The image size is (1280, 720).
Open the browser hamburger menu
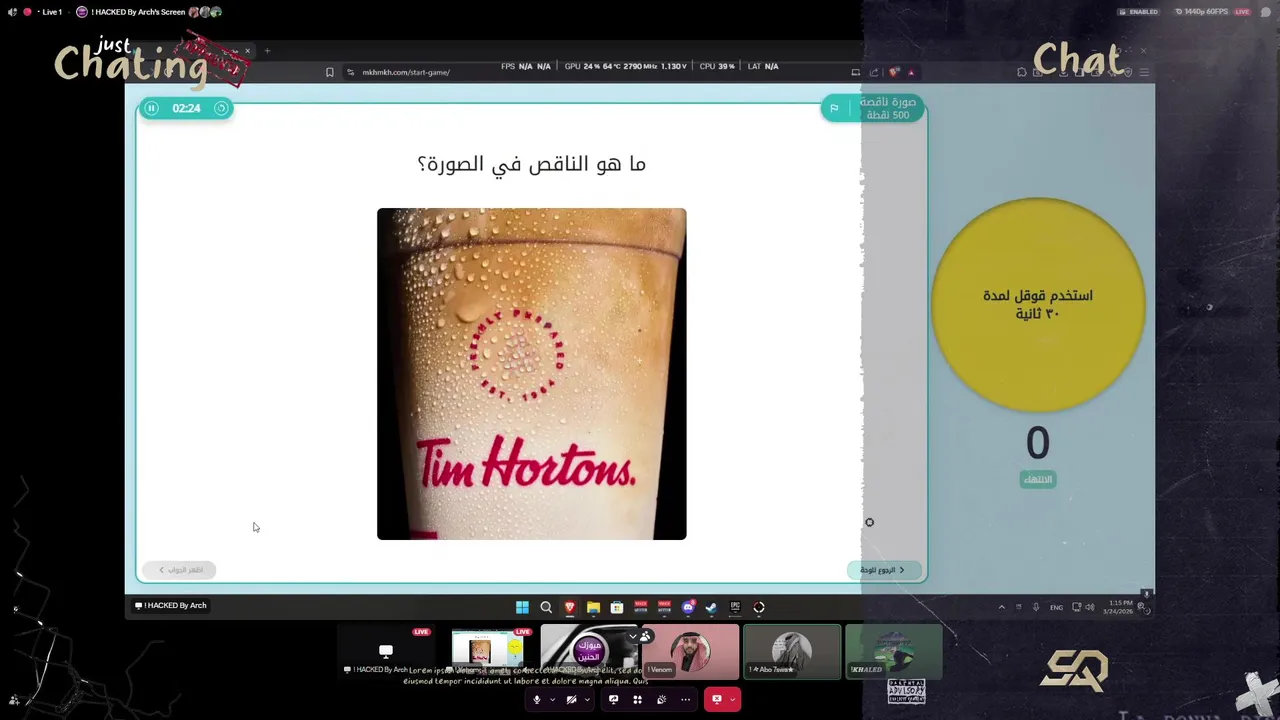(1144, 72)
